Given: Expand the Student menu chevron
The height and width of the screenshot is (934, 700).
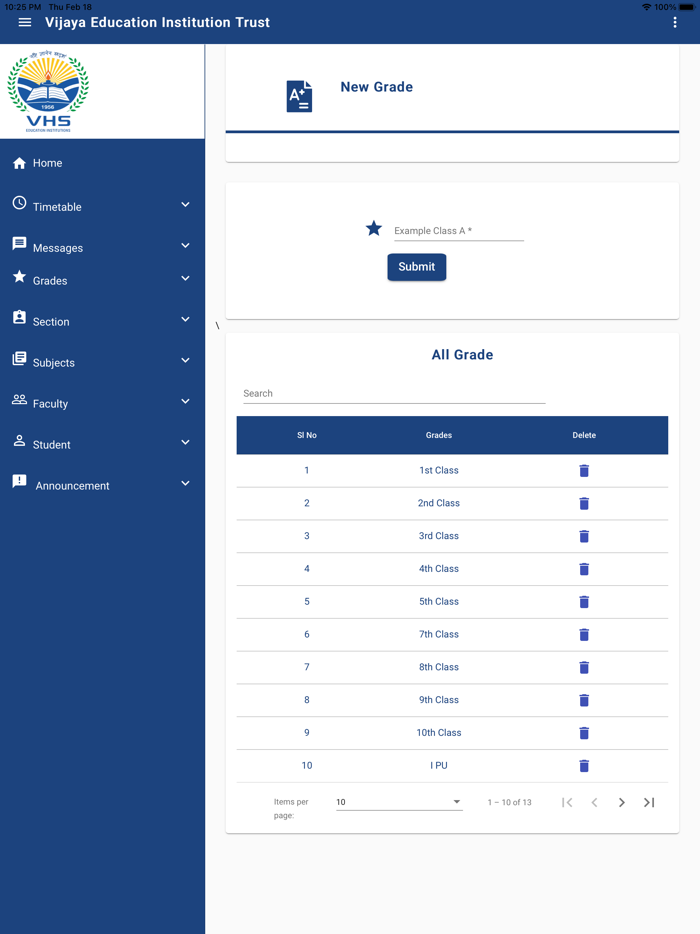Looking at the screenshot, I should (185, 443).
